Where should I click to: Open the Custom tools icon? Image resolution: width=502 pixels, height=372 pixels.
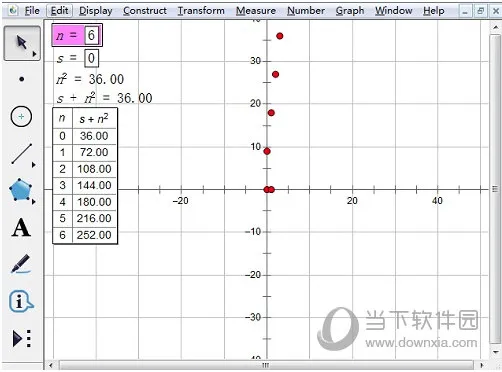click(x=22, y=339)
